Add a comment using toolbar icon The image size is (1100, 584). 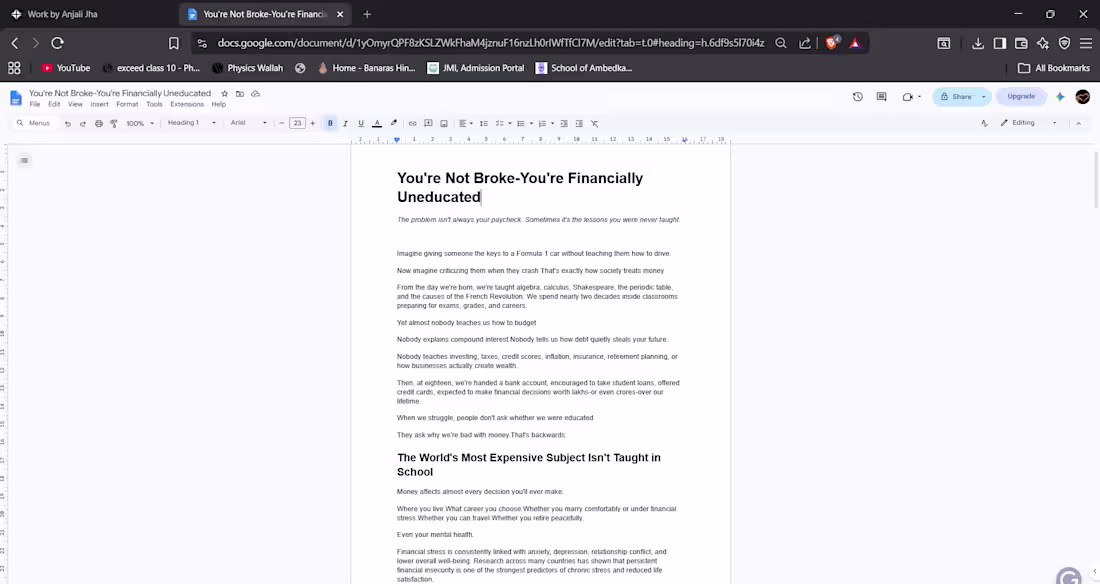(428, 124)
